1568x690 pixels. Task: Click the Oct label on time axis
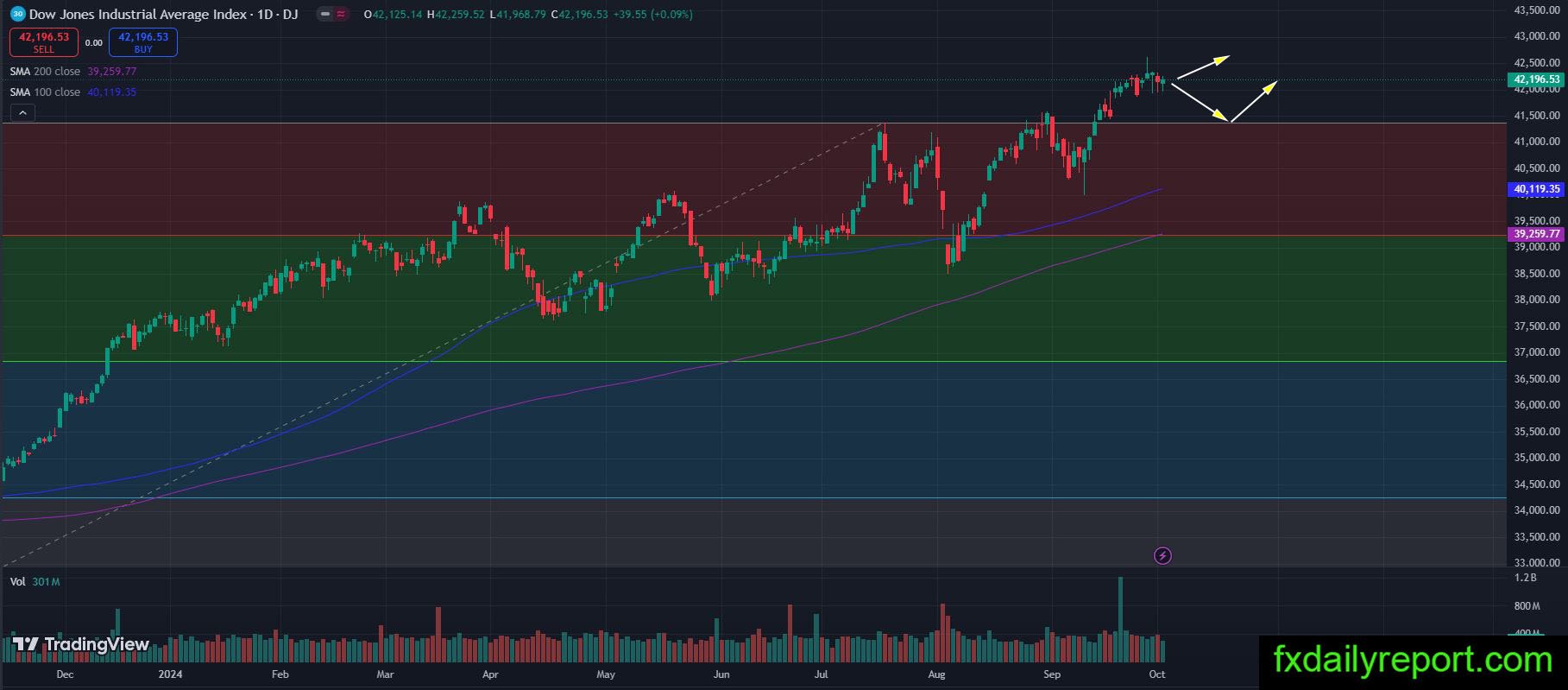1157,674
